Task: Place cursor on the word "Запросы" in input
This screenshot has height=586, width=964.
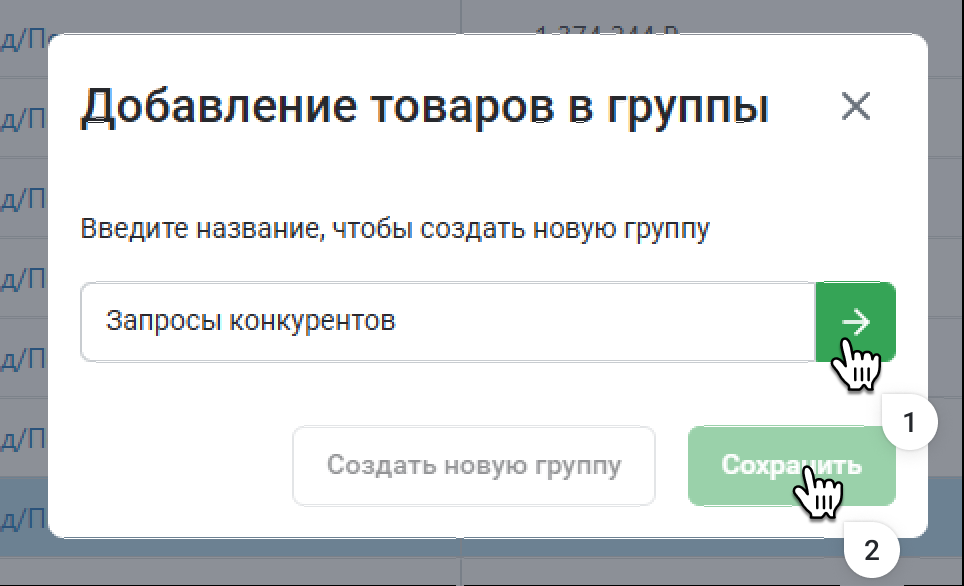Action: tap(164, 322)
